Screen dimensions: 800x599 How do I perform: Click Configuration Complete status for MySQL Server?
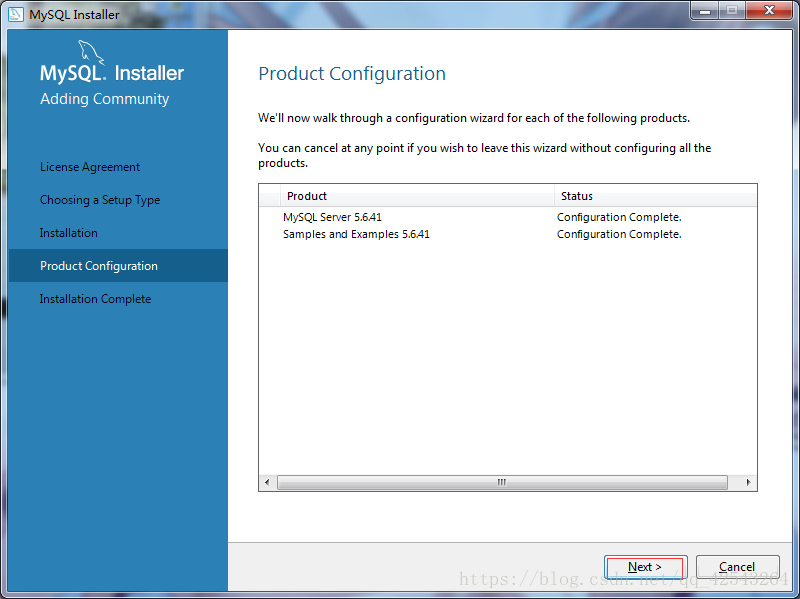[x=619, y=217]
